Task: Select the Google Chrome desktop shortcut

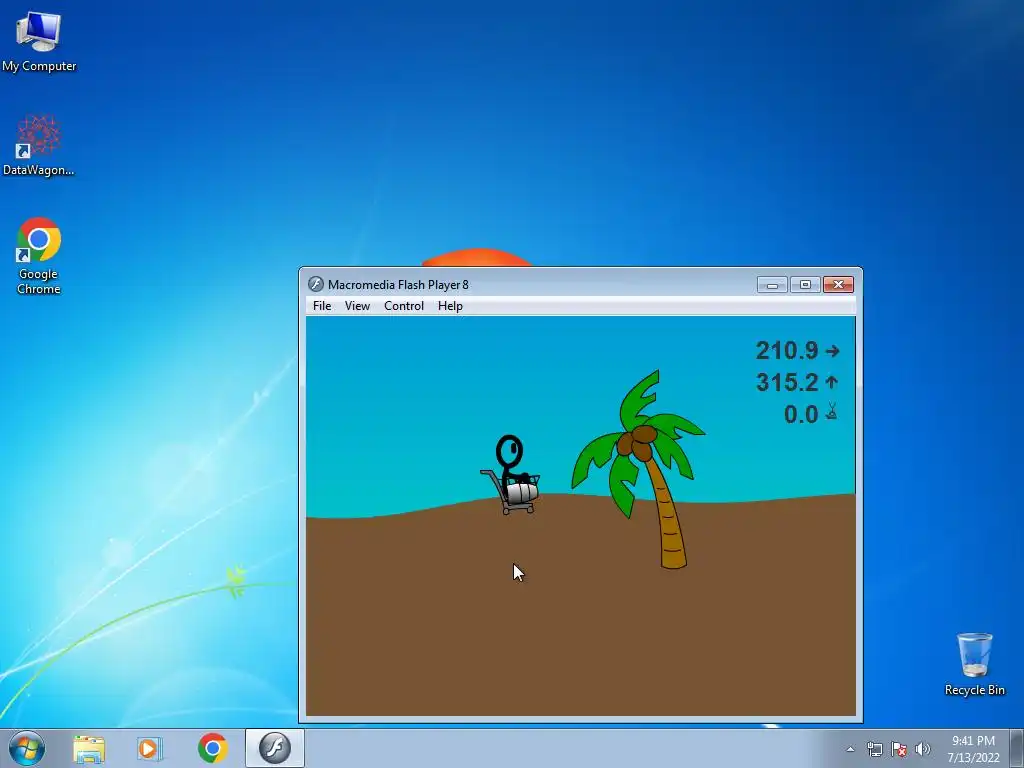Action: pos(39,256)
